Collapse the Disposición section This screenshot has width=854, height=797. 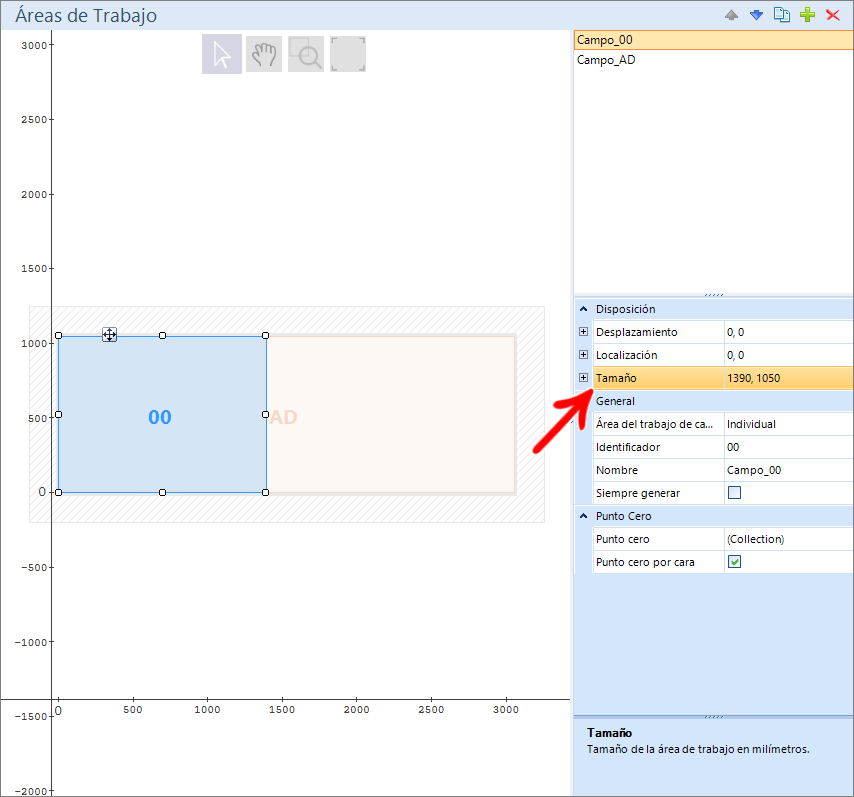[583, 309]
